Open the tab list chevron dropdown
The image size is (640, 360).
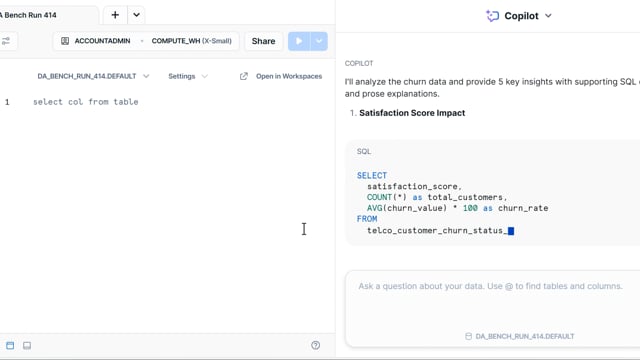point(136,15)
